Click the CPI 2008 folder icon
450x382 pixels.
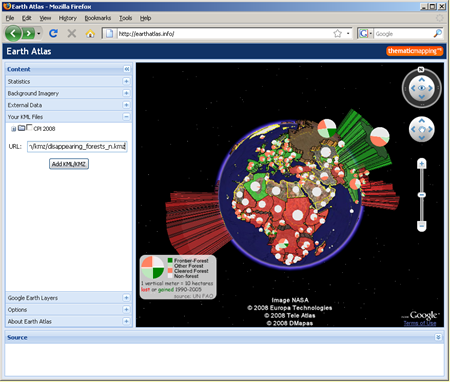pos(21,128)
